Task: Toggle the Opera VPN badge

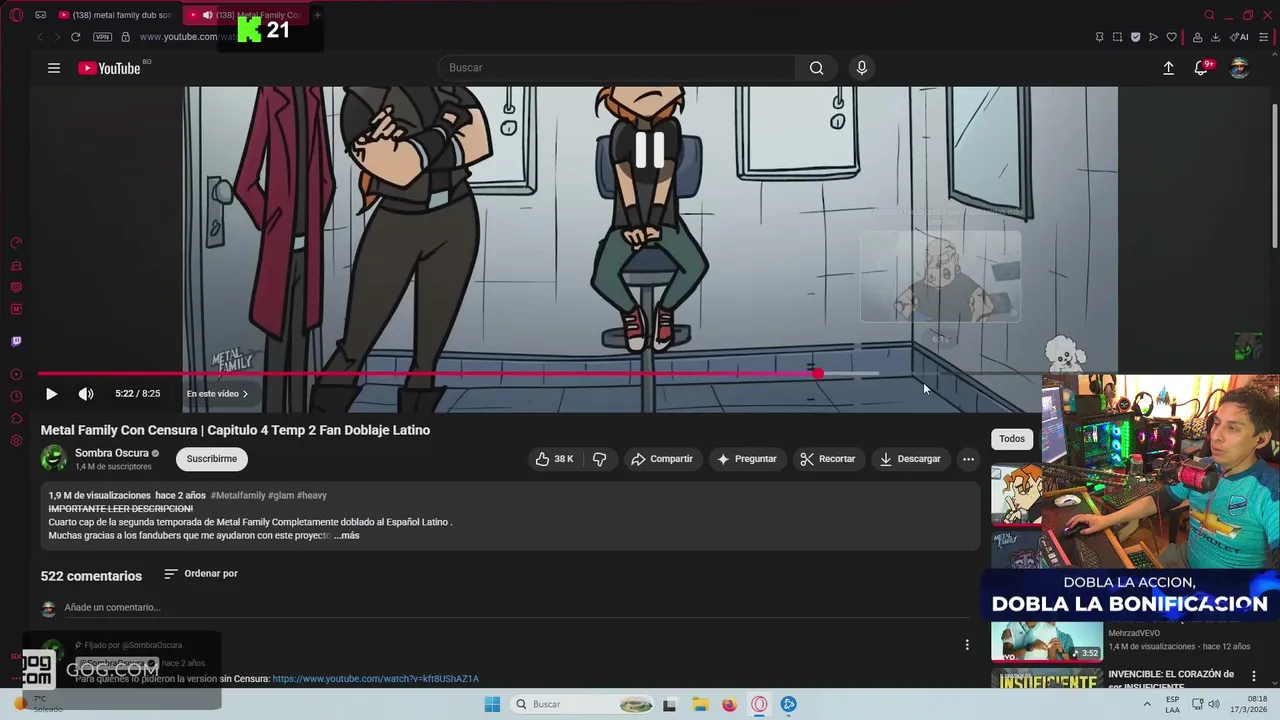Action: point(102,37)
